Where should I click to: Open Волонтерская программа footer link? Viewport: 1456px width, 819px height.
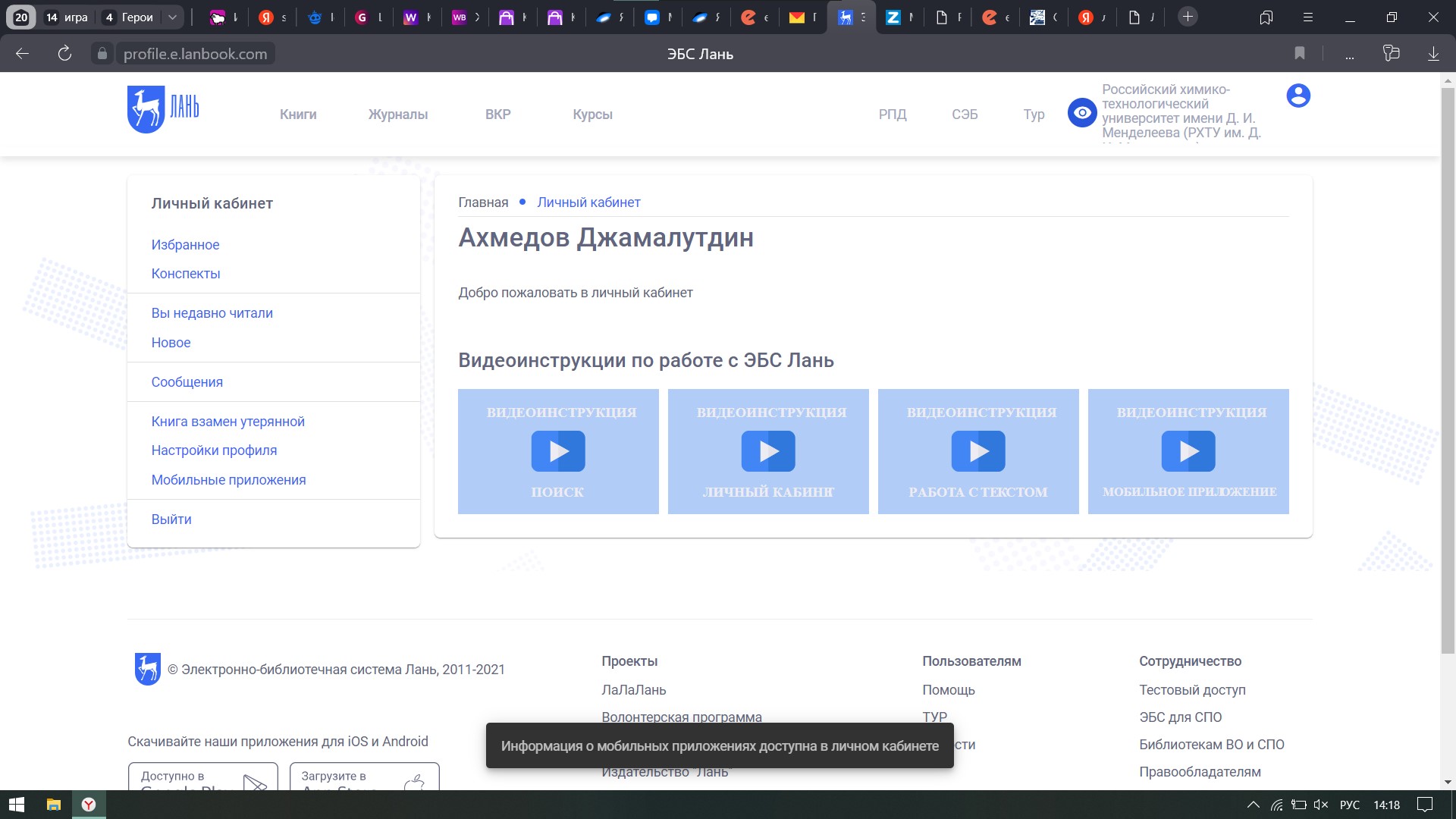coord(681,717)
